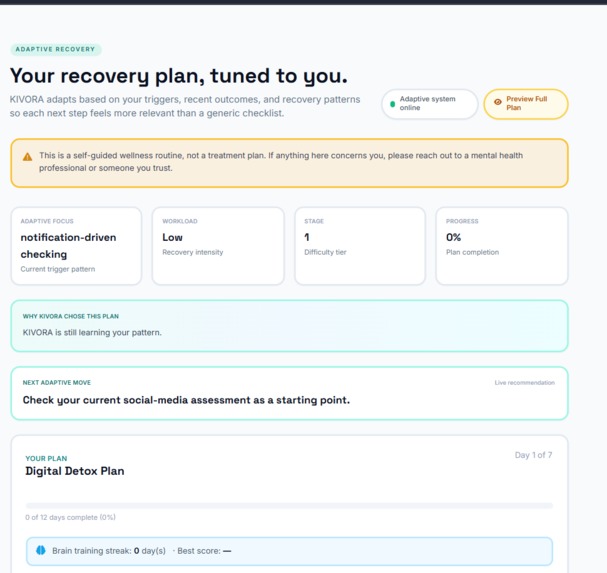607x573 pixels.
Task: Select the Progress card showing 0%
Action: pyautogui.click(x=502, y=246)
